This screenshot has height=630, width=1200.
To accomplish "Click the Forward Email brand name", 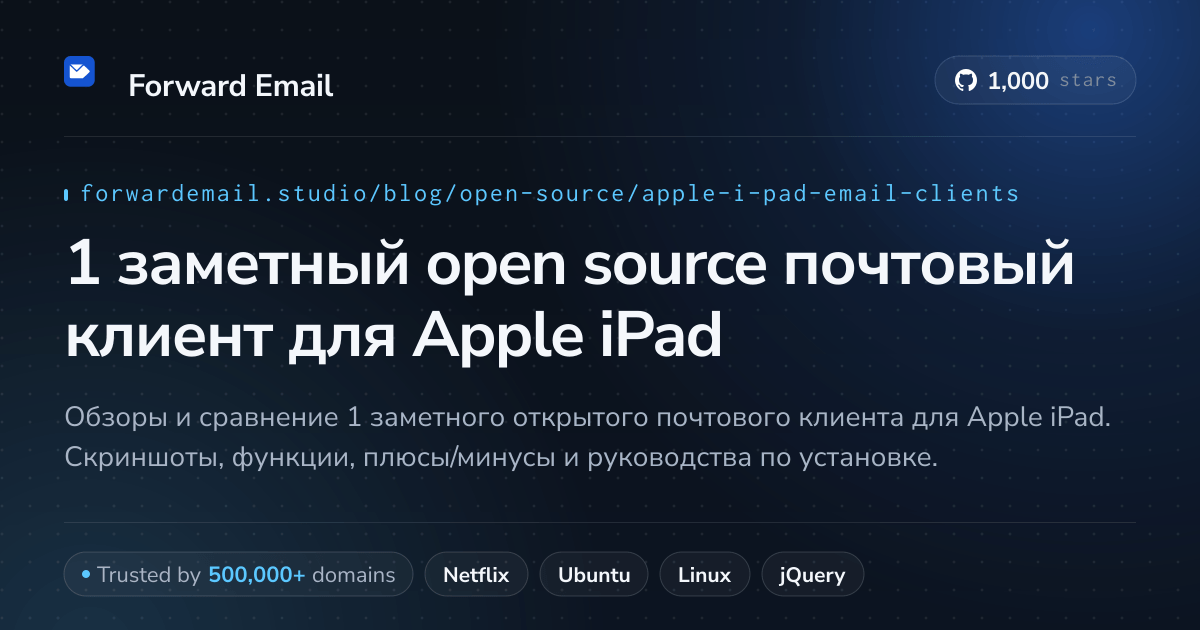I will point(231,86).
